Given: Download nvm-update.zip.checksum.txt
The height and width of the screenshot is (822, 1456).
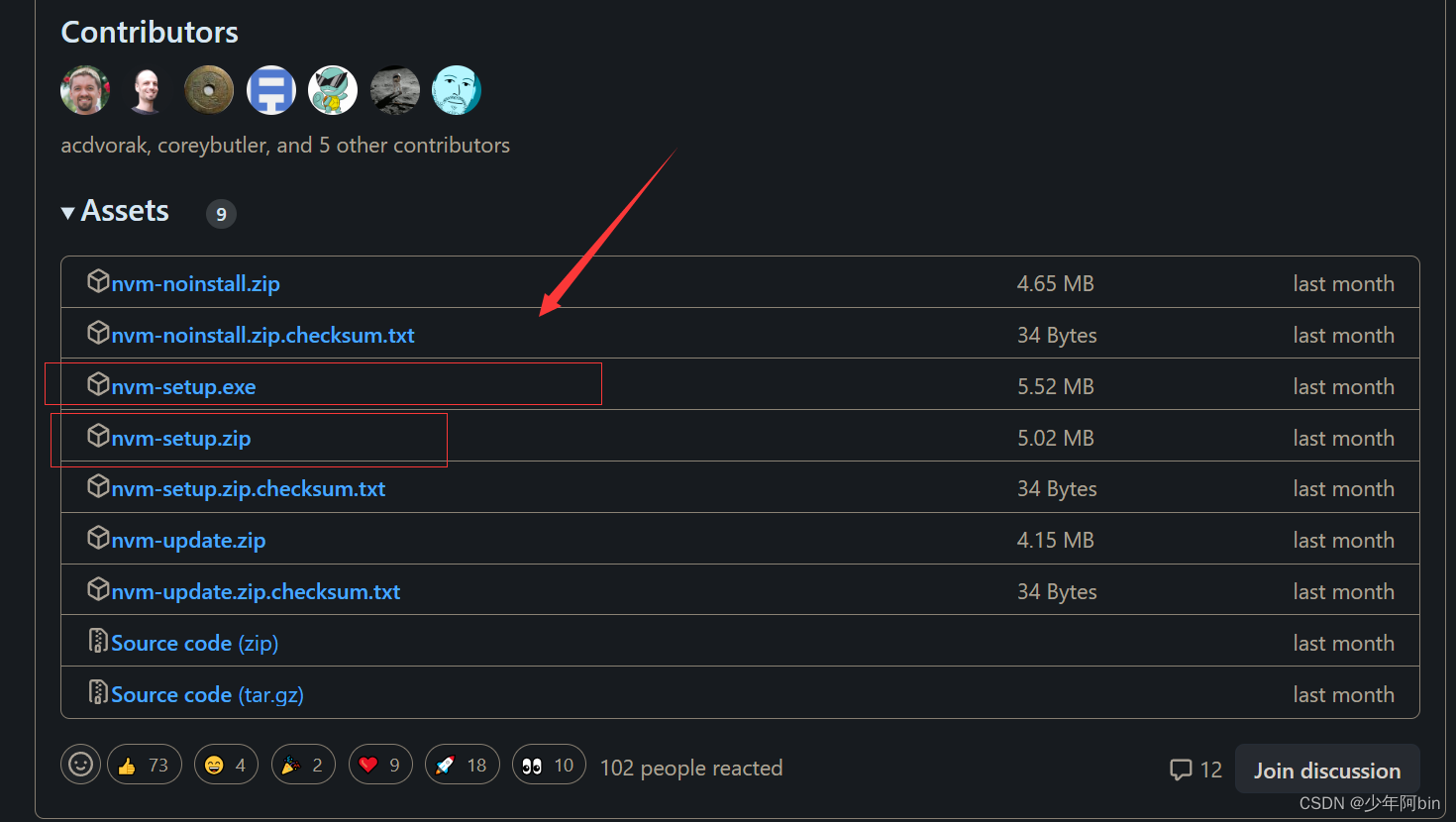Looking at the screenshot, I should coord(256,591).
